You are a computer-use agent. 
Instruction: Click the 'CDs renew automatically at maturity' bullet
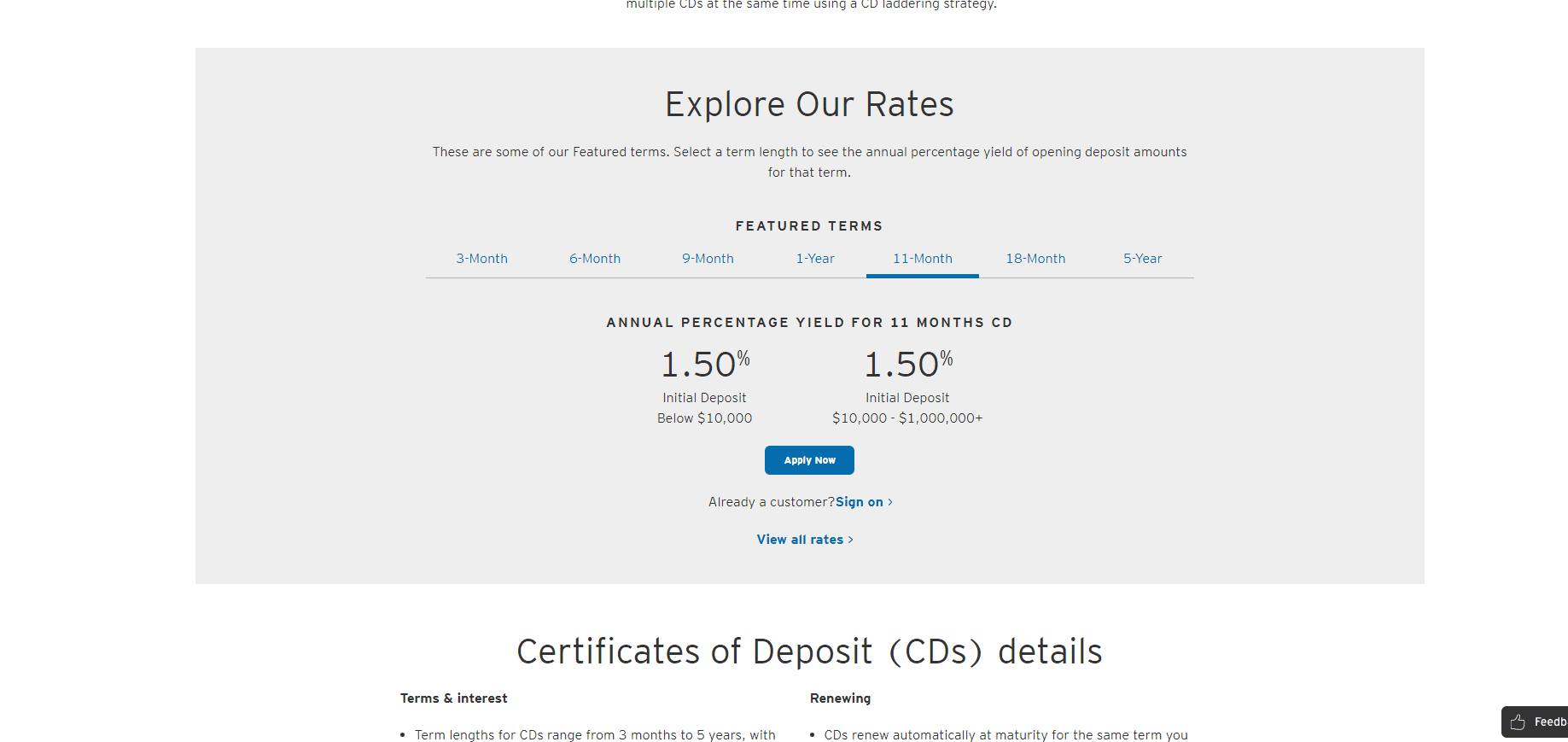pyautogui.click(x=1006, y=735)
